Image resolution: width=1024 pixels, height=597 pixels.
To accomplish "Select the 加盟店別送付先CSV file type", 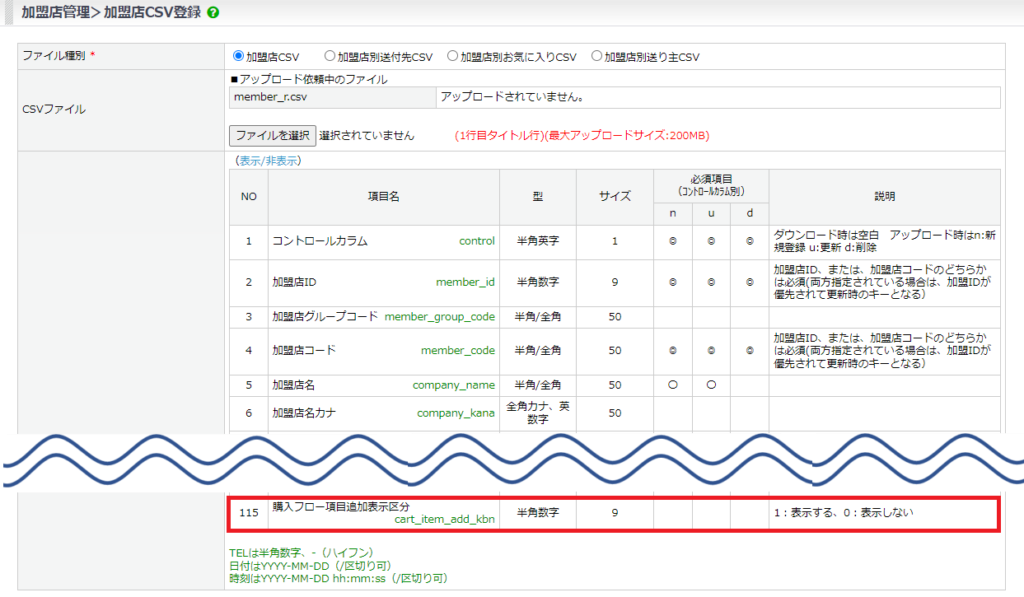I will pyautogui.click(x=328, y=57).
